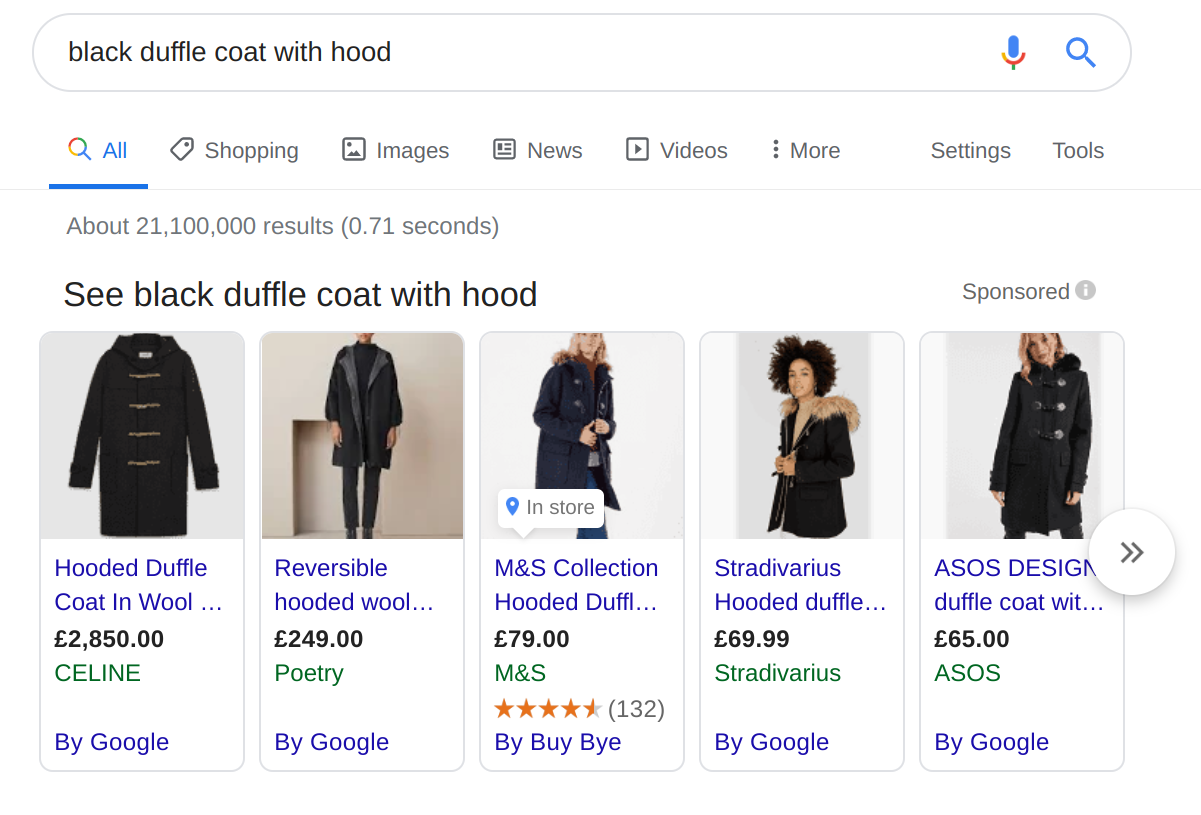The width and height of the screenshot is (1201, 815).
Task: Click the ASOS DESIGN duffle coat image
Action: 1022,436
